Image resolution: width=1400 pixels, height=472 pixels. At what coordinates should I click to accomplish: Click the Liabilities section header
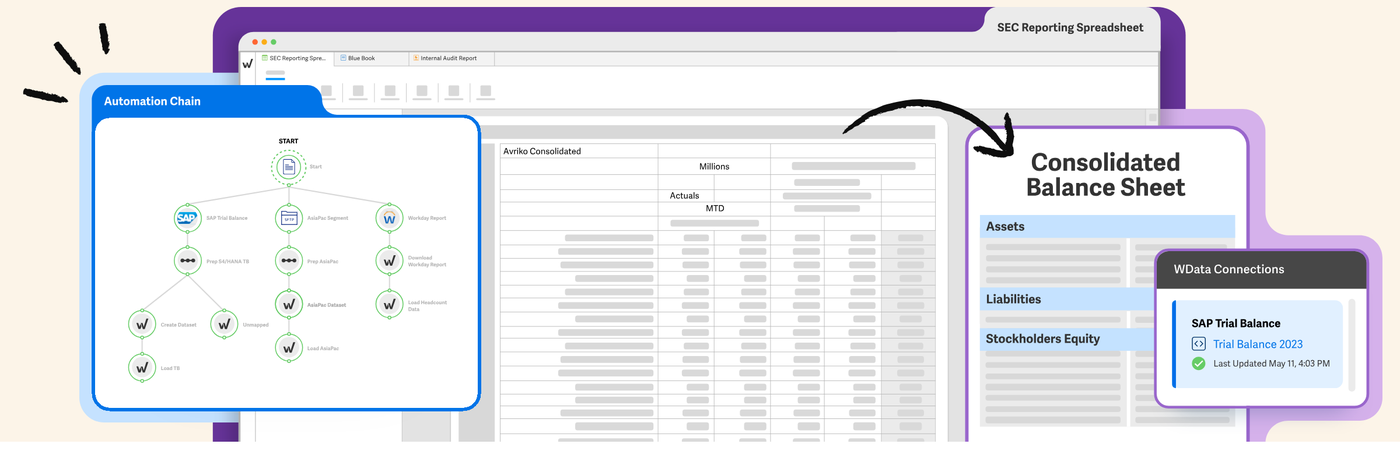[1067, 299]
